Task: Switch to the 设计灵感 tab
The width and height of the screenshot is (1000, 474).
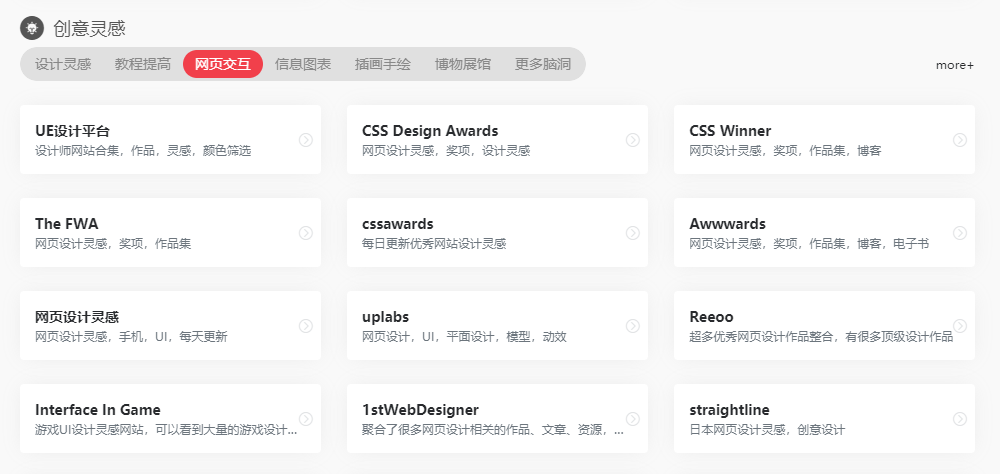Action: coord(63,64)
